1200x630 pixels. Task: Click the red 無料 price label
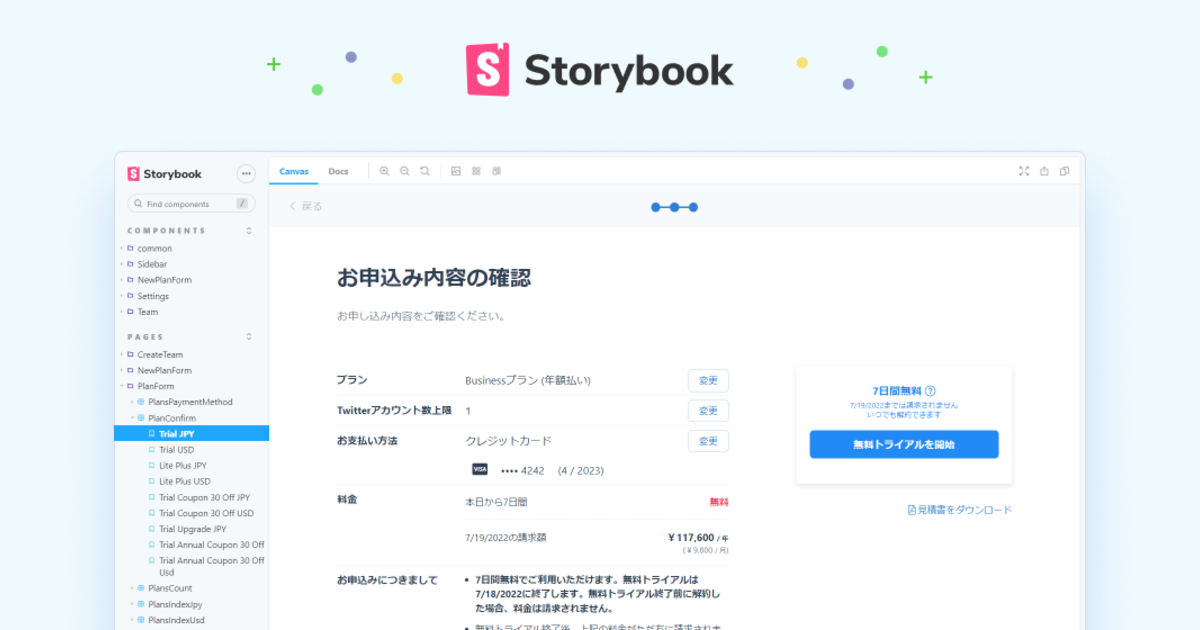pyautogui.click(x=719, y=502)
